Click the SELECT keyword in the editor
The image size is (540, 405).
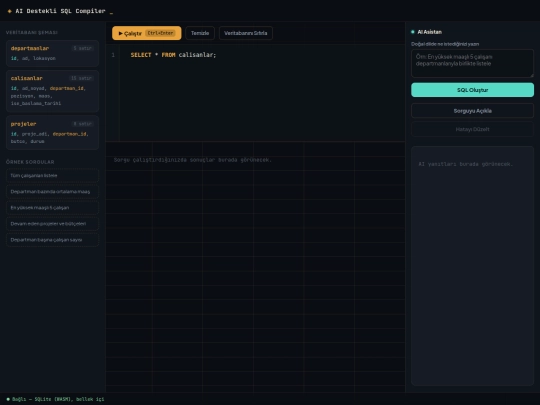point(141,55)
